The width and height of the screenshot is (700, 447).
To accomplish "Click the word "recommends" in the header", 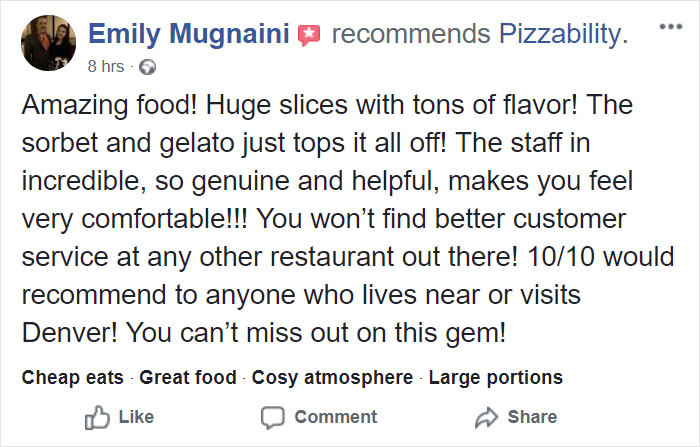I will [411, 34].
